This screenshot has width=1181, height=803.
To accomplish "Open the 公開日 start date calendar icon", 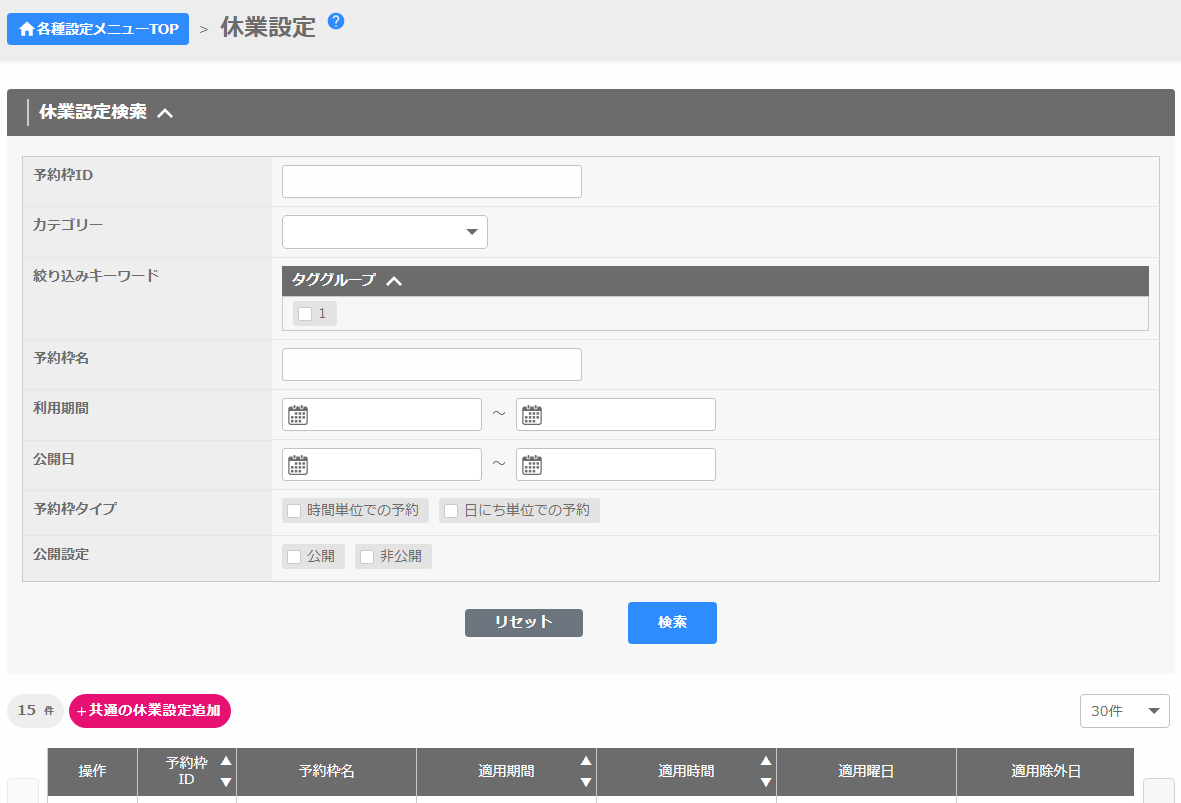I will pos(298,465).
